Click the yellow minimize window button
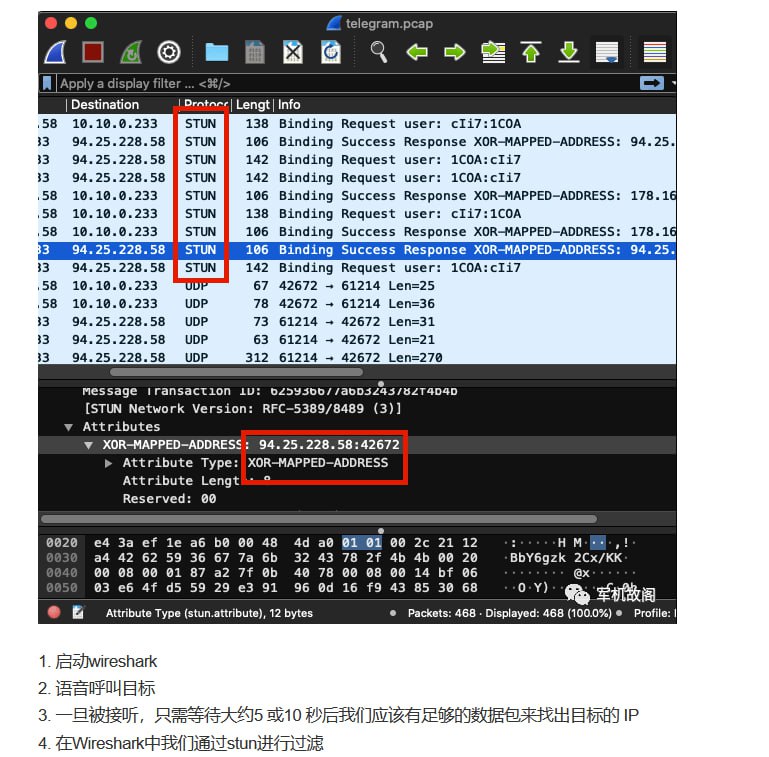This screenshot has height=757, width=769. (71, 23)
